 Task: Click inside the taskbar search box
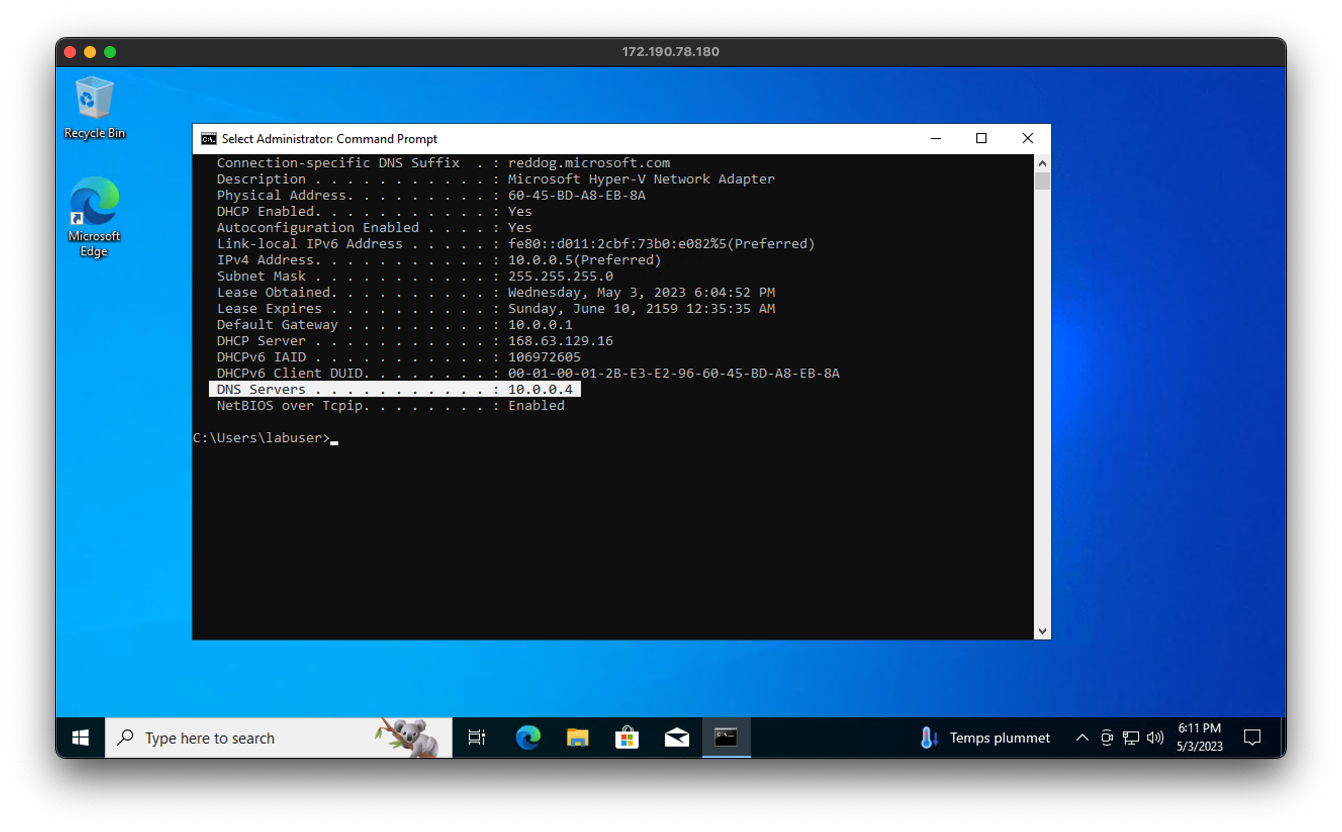pyautogui.click(x=260, y=737)
